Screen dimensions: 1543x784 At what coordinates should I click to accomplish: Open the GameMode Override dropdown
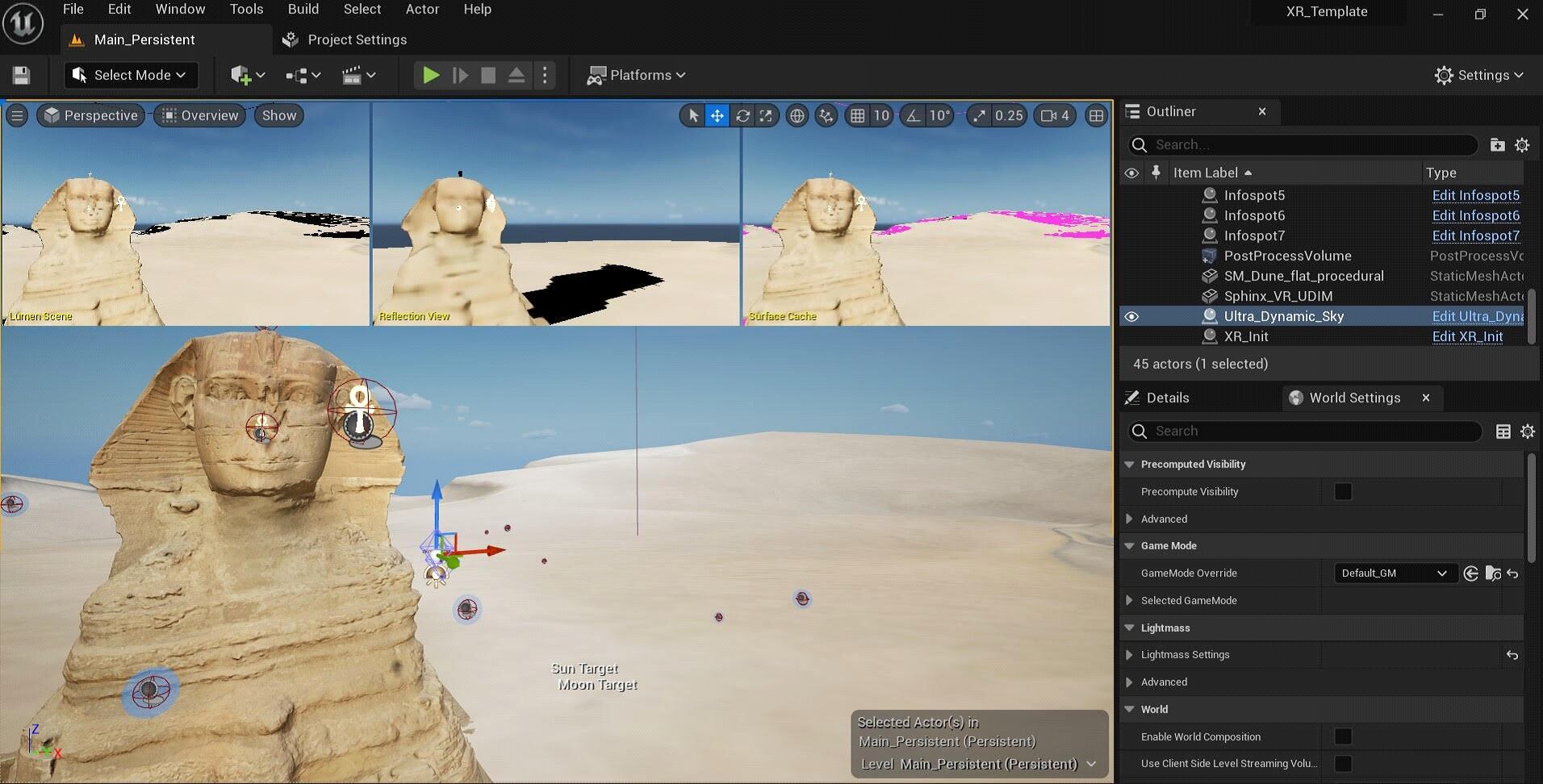click(x=1394, y=573)
